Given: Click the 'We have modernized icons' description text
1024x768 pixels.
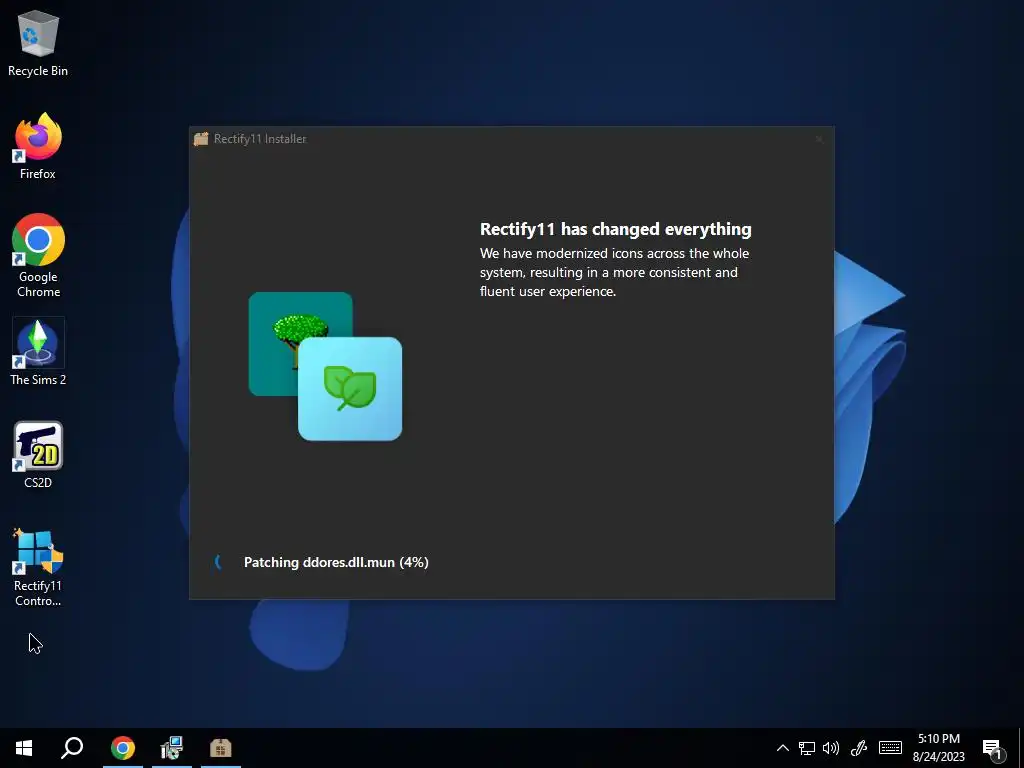Looking at the screenshot, I should click(x=614, y=272).
